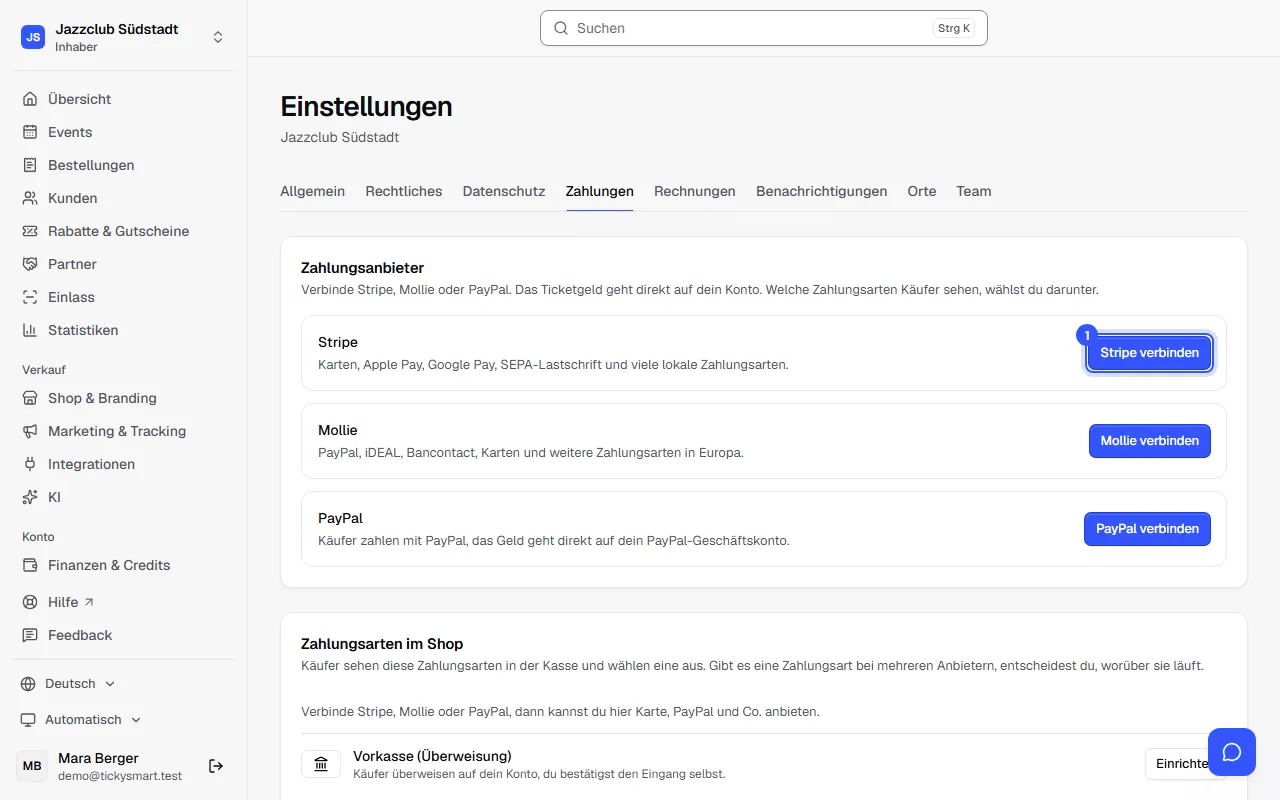Focus the Suchen search field

(x=764, y=28)
